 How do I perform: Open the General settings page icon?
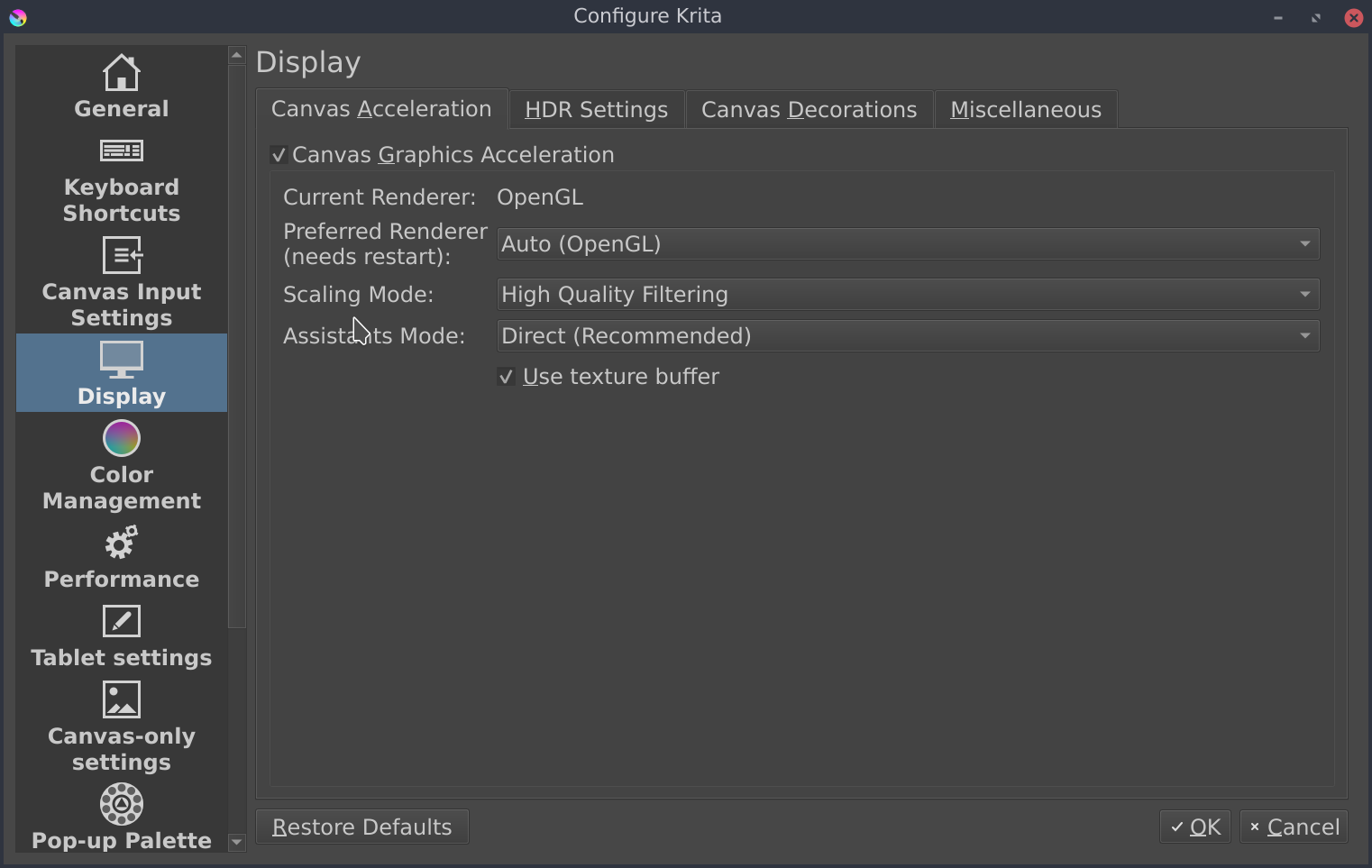tap(122, 74)
